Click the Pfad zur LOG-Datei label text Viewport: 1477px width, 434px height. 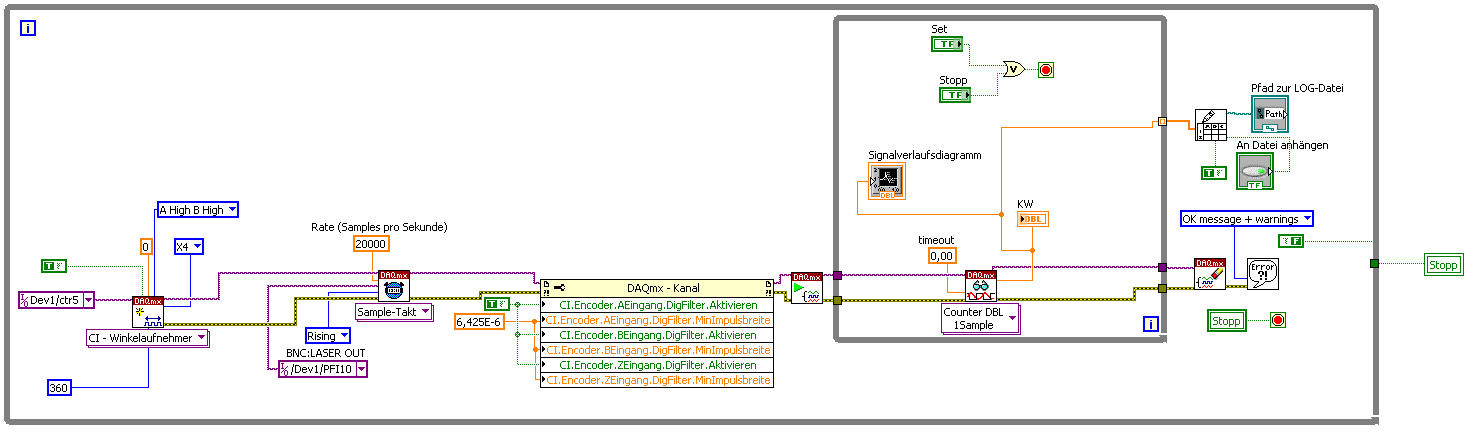pos(1297,89)
